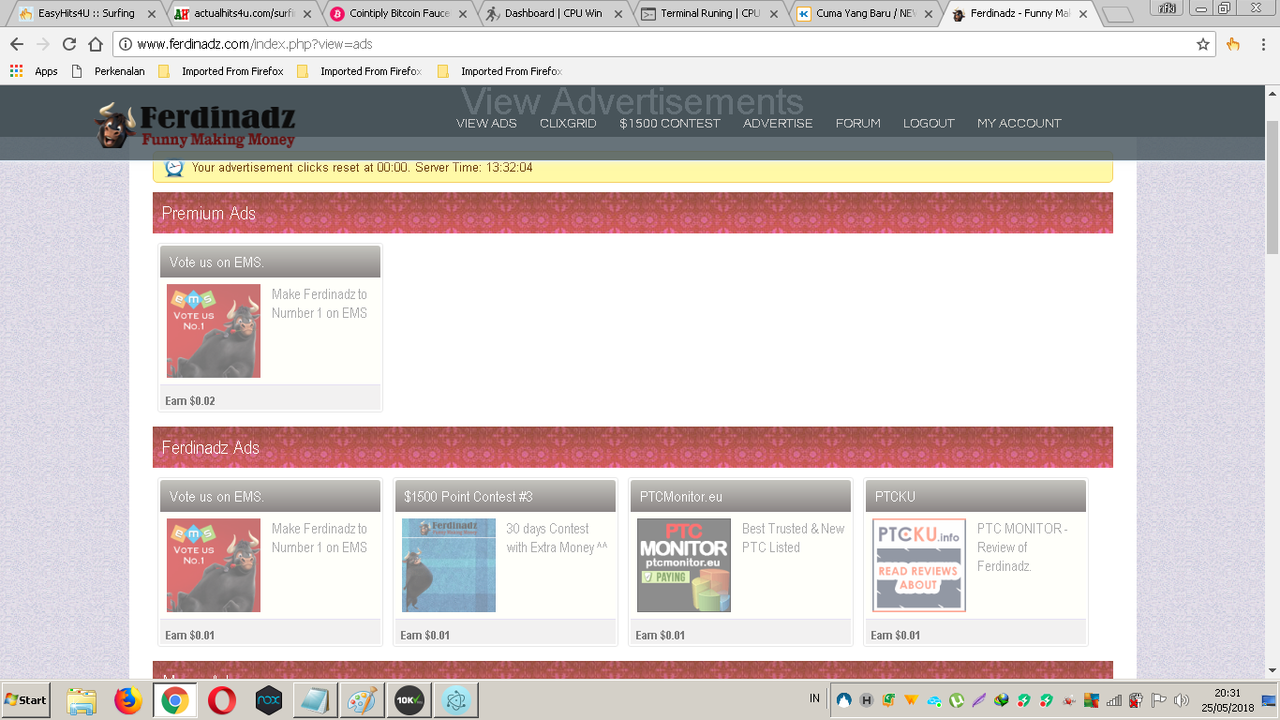
Task: Open the FORUM navigation link
Action: click(857, 123)
